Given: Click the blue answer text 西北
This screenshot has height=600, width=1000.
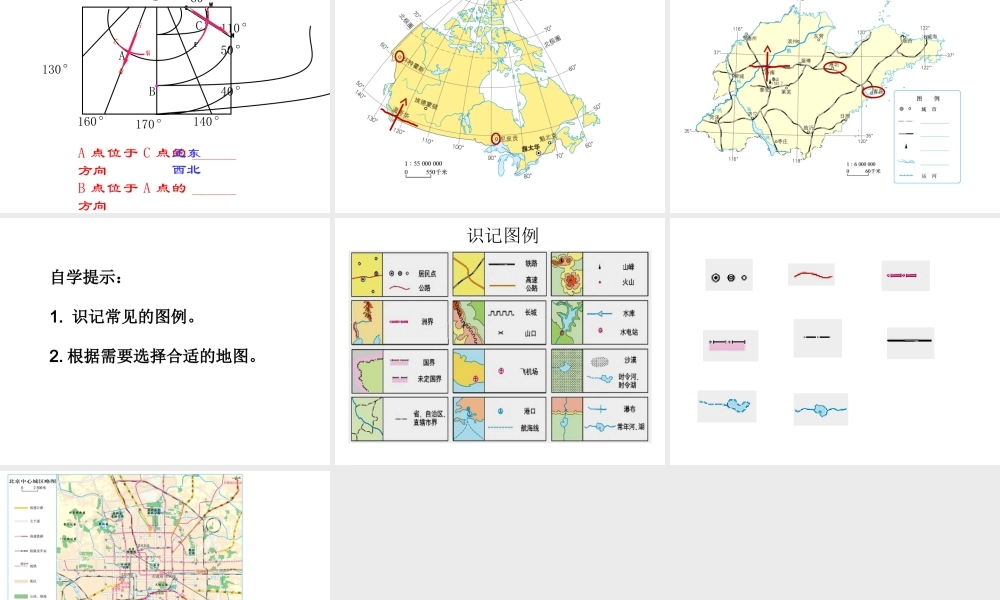Looking at the screenshot, I should click(x=186, y=170).
